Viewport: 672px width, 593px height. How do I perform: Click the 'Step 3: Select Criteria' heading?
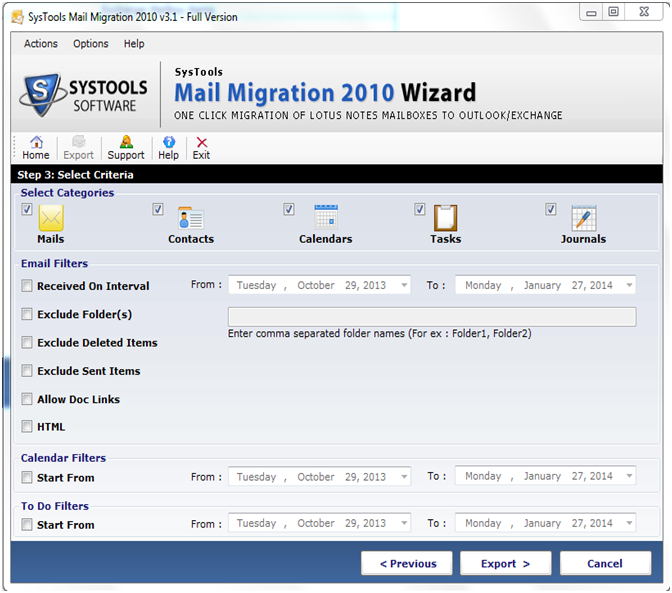75,175
